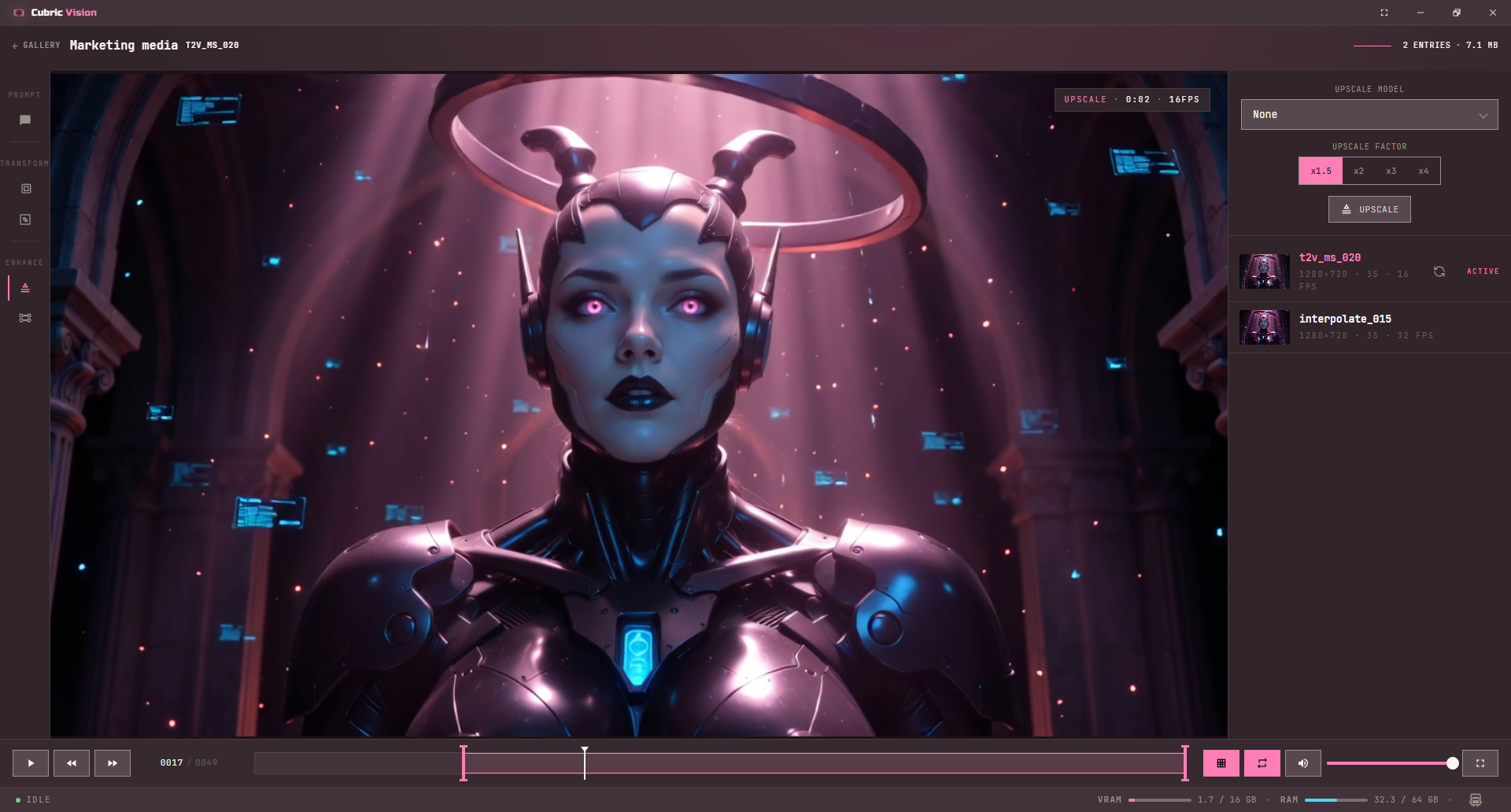Click the 32.3 / 64 GB RAM reading
This screenshot has width=1511, height=812.
(x=1406, y=800)
